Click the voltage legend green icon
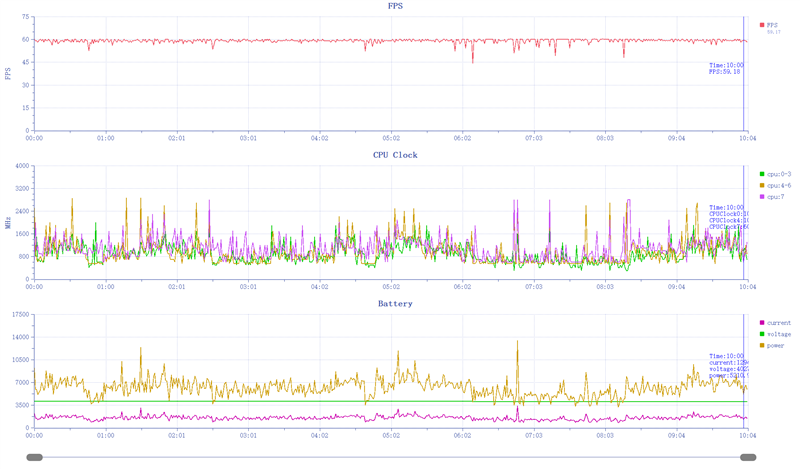 coord(762,334)
